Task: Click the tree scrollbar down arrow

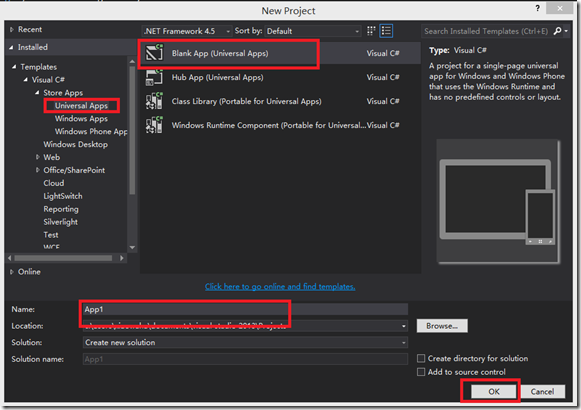Action: click(132, 247)
